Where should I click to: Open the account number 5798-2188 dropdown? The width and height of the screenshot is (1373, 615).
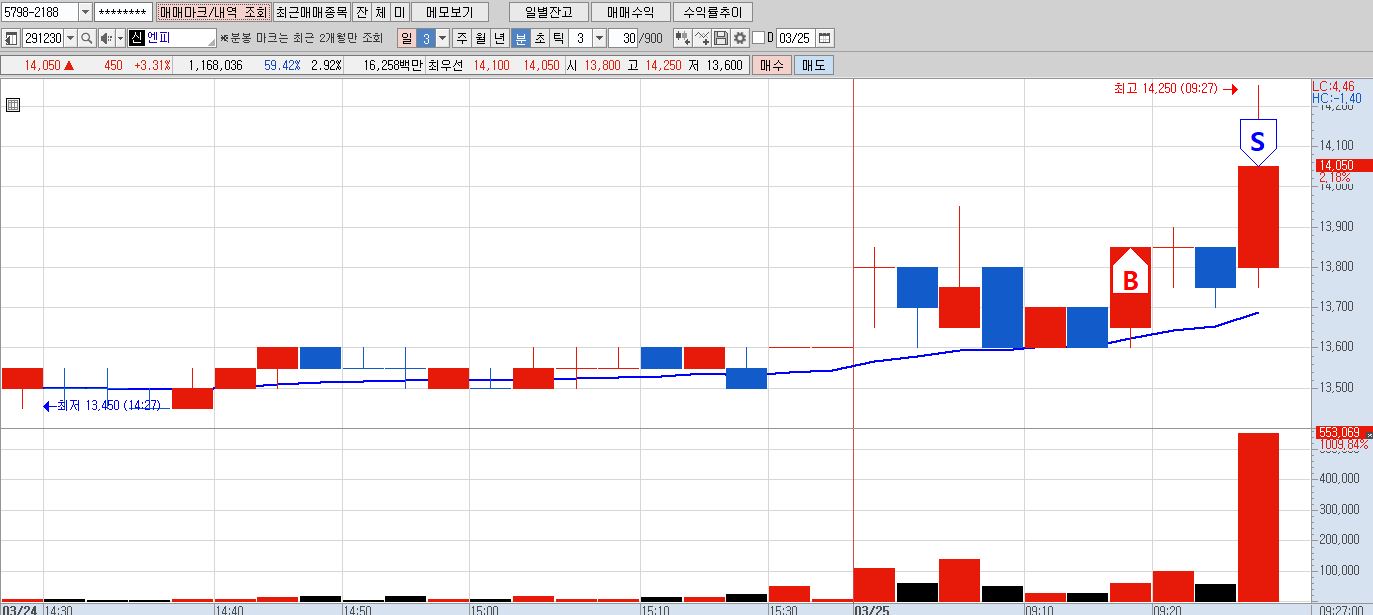click(x=84, y=12)
